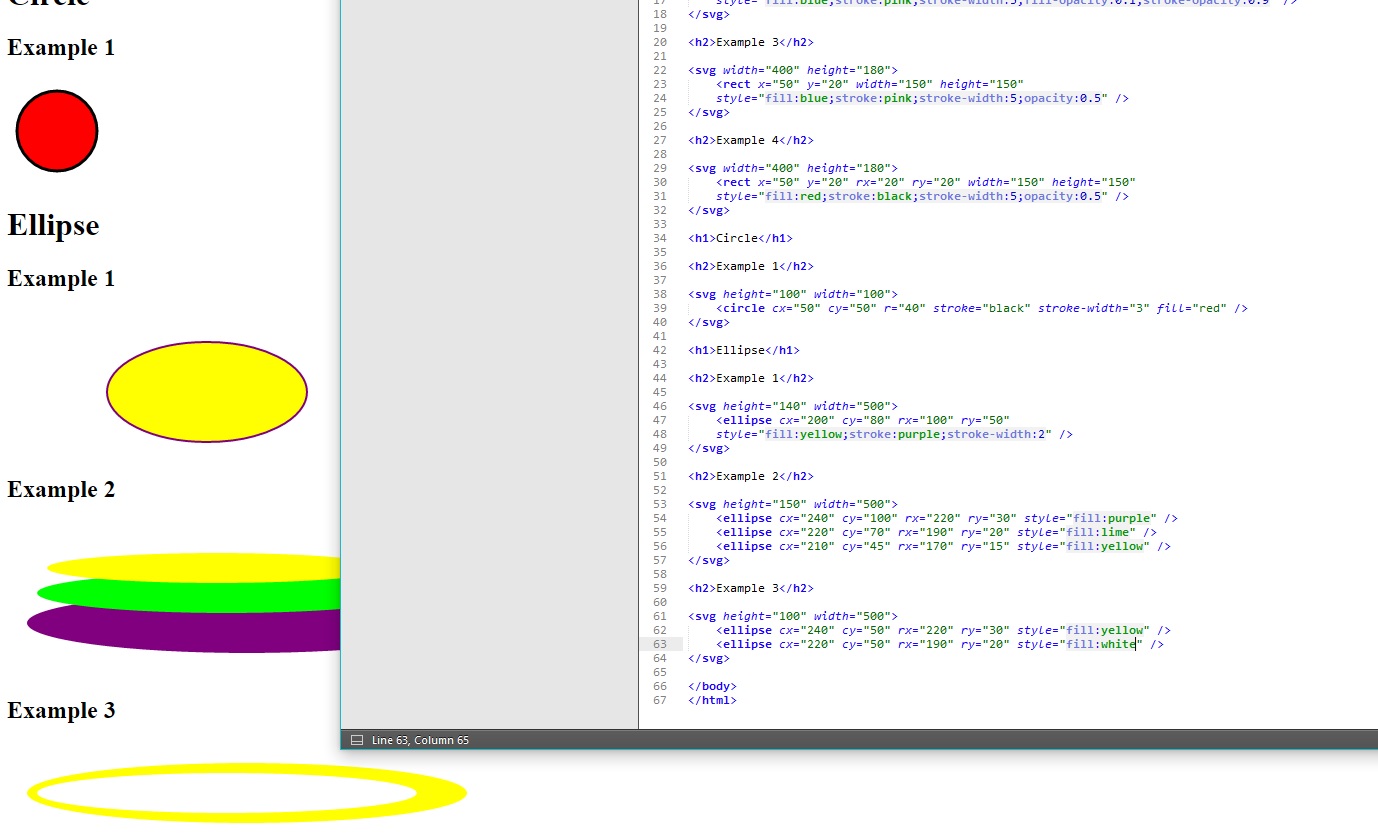Click the lime green ellipse in Example 2
1378x834 pixels.
pyautogui.click(x=190, y=595)
